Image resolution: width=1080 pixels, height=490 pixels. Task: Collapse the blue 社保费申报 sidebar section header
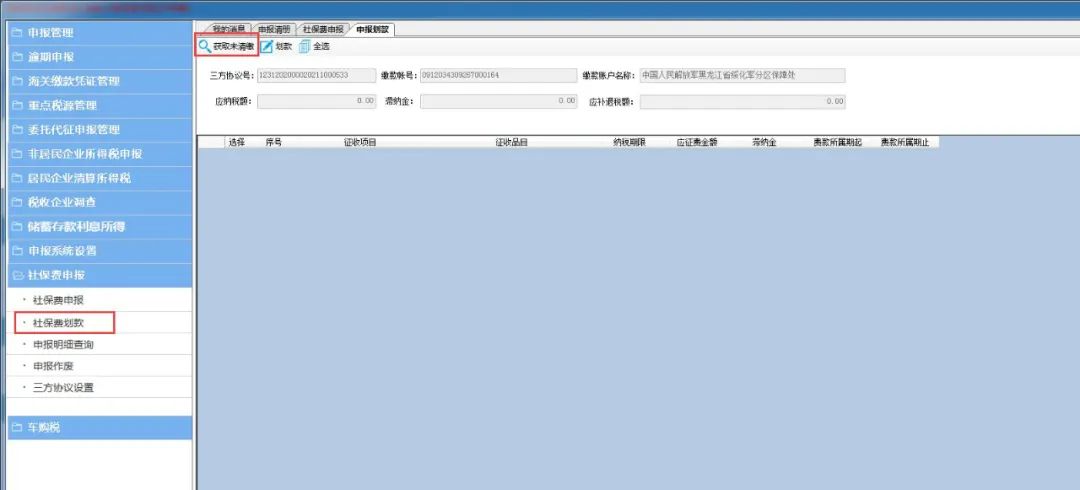click(101, 275)
